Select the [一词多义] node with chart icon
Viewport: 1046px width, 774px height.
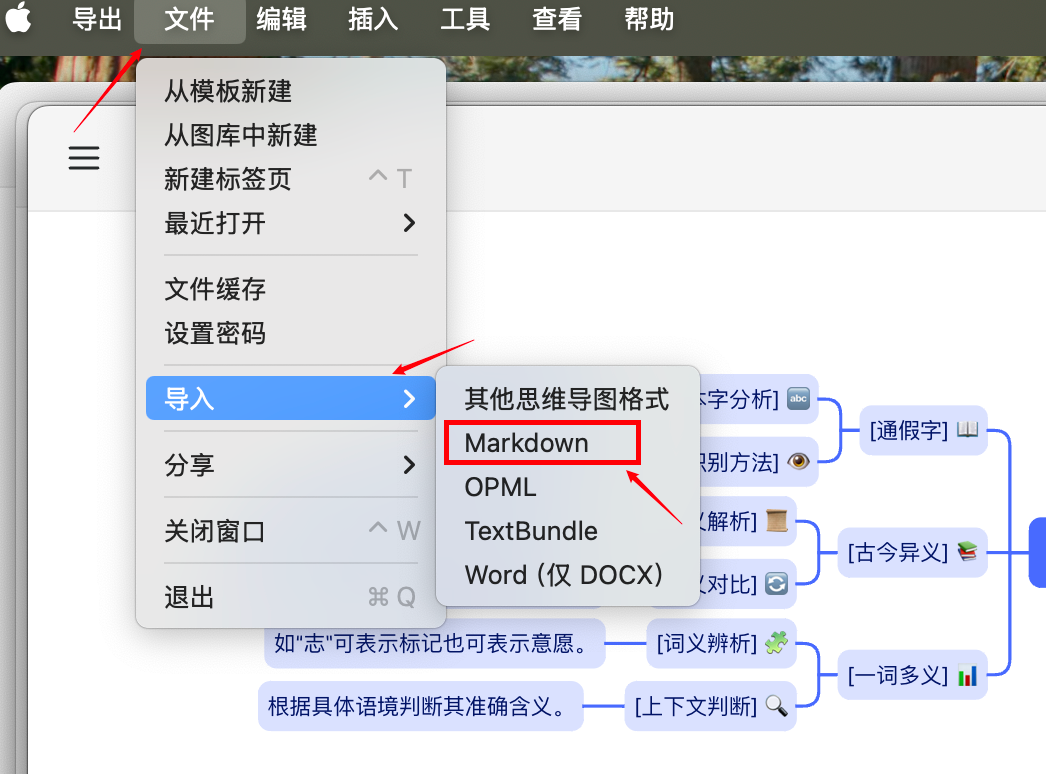912,675
